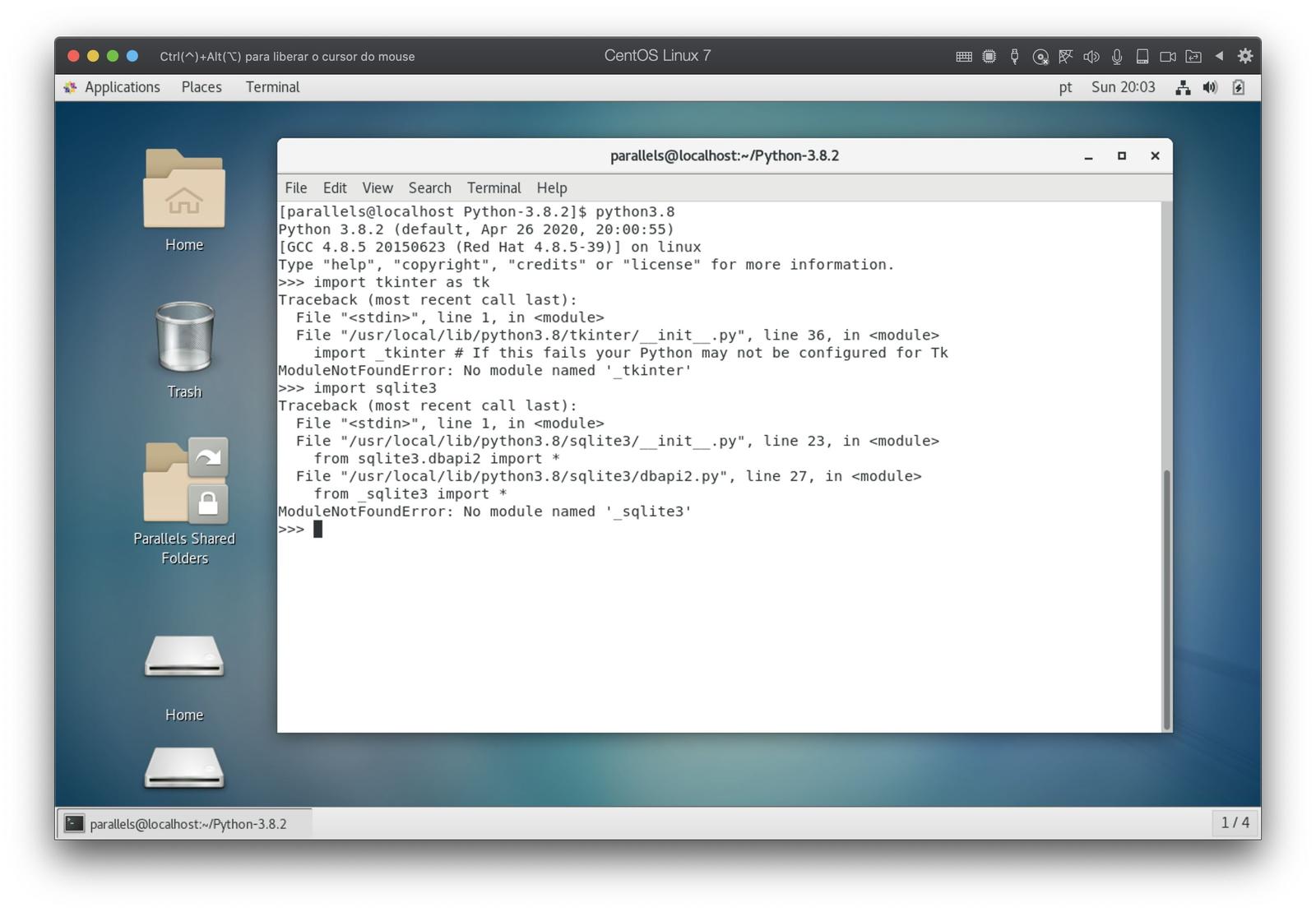
Task: Open the USB devices icon
Action: coord(1015,57)
